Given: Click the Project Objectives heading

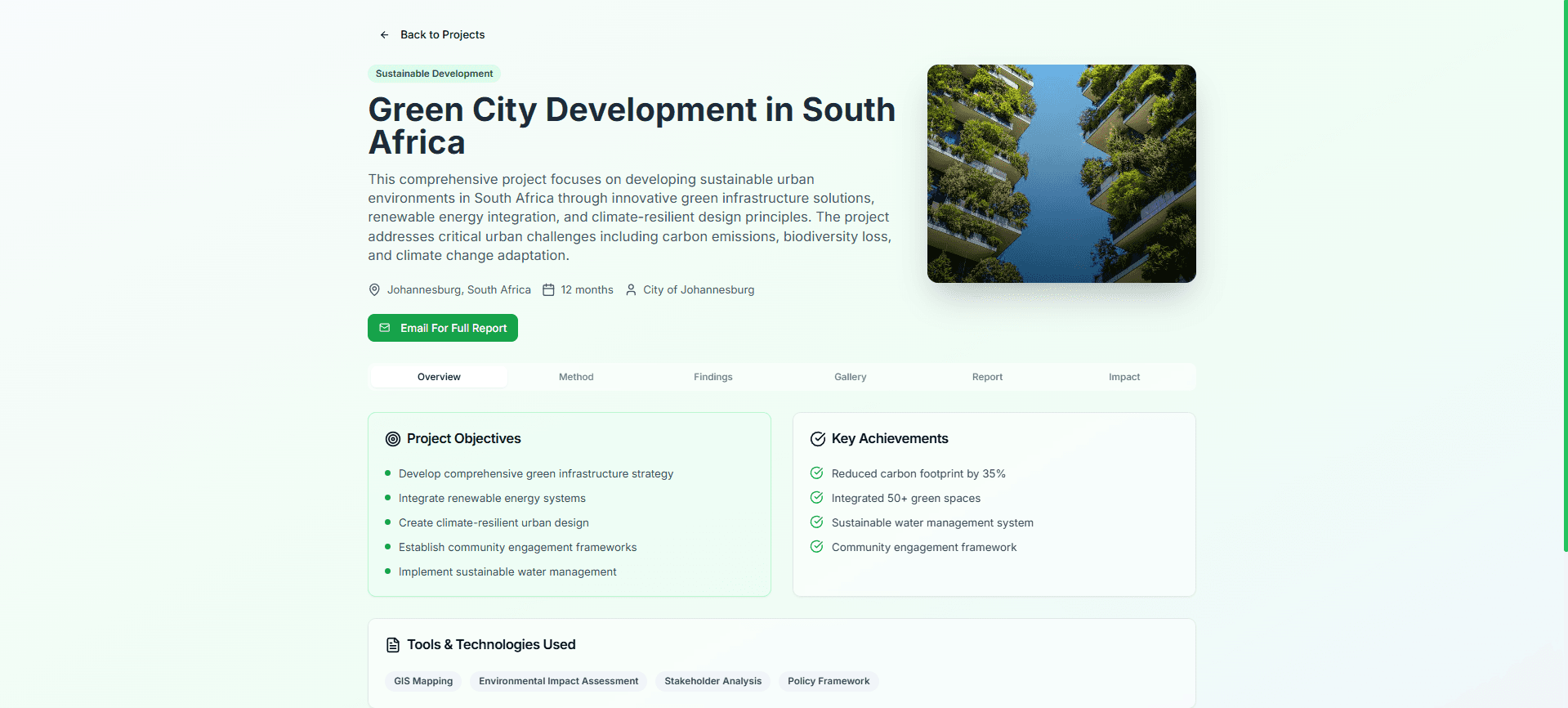Looking at the screenshot, I should point(464,439).
